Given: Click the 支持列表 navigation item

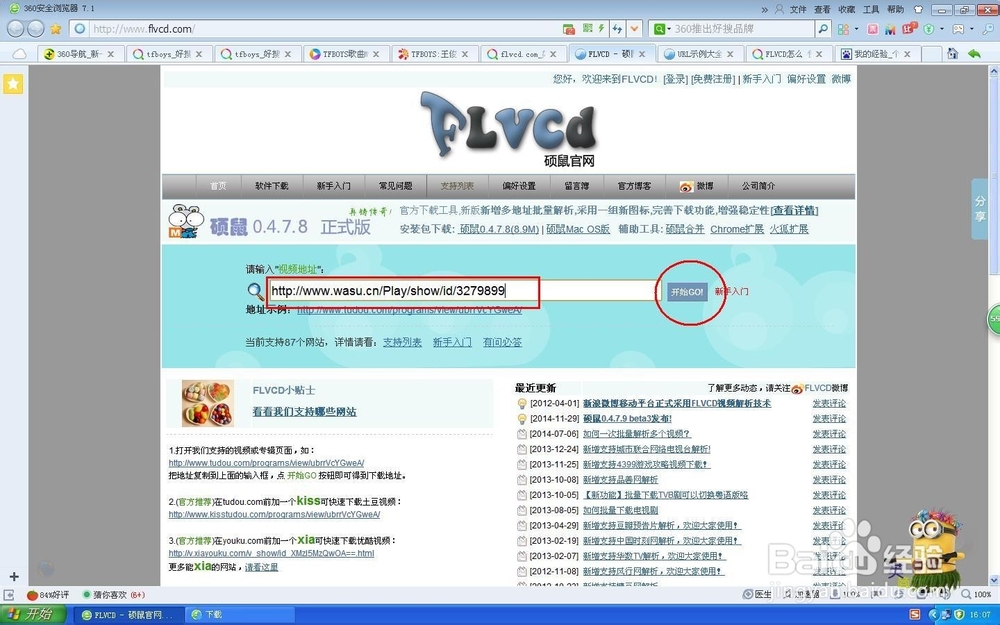Looking at the screenshot, I should pyautogui.click(x=457, y=186).
